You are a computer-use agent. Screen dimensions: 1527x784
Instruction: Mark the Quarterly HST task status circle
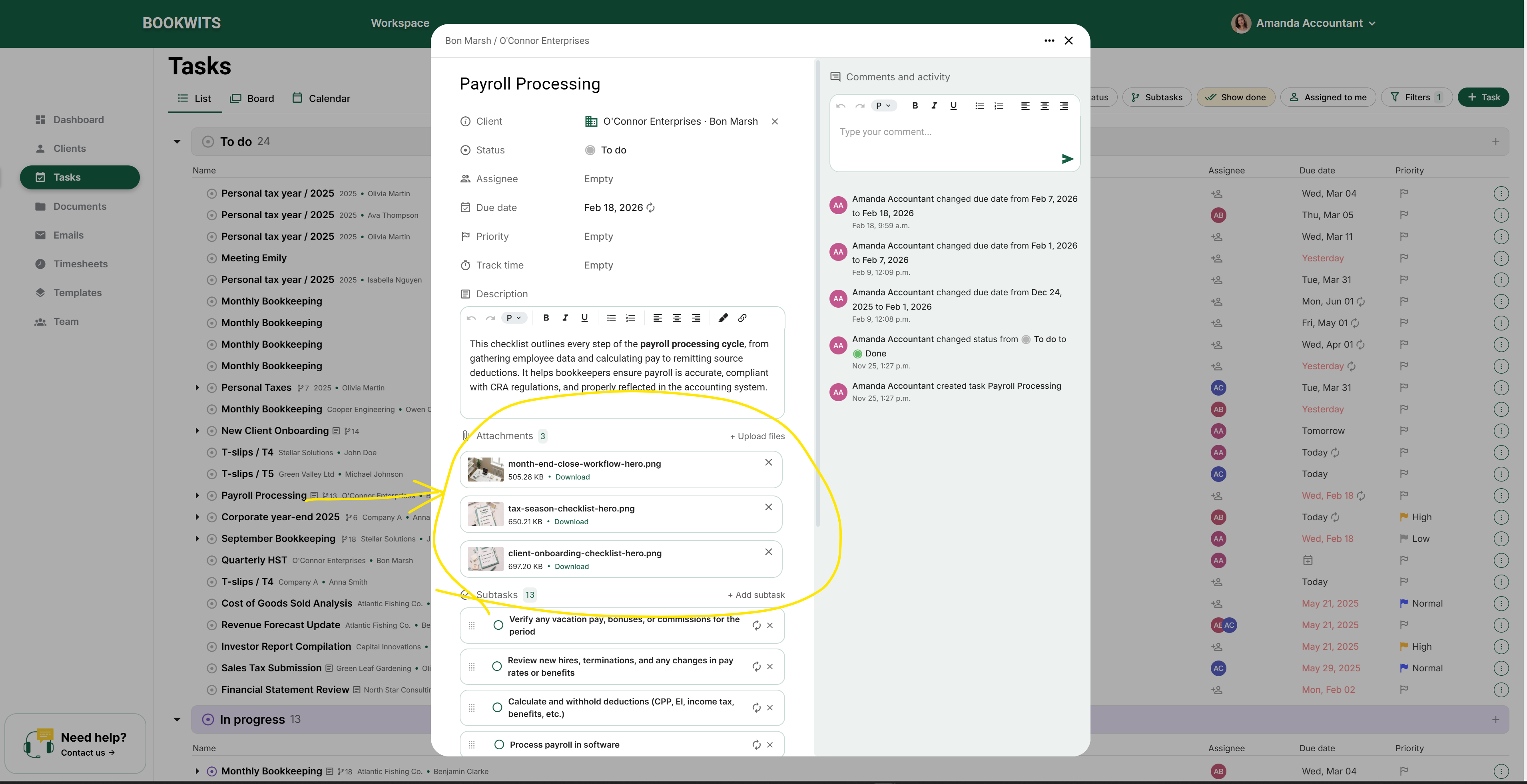click(212, 560)
